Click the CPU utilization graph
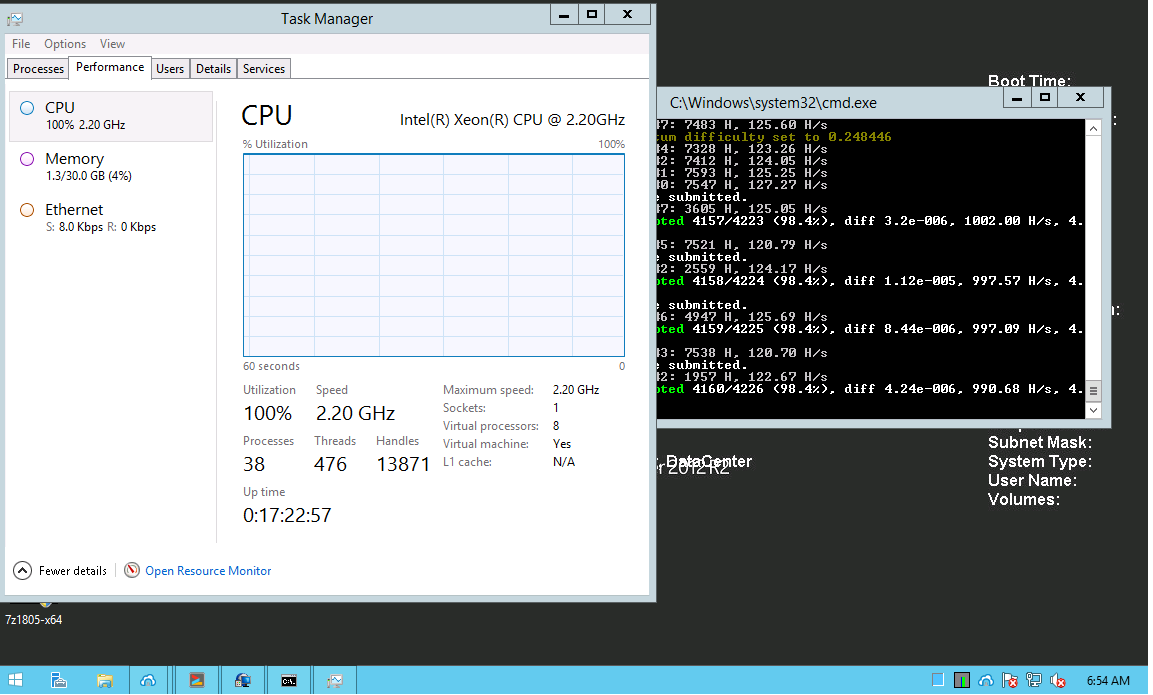This screenshot has width=1153, height=695. click(x=434, y=255)
